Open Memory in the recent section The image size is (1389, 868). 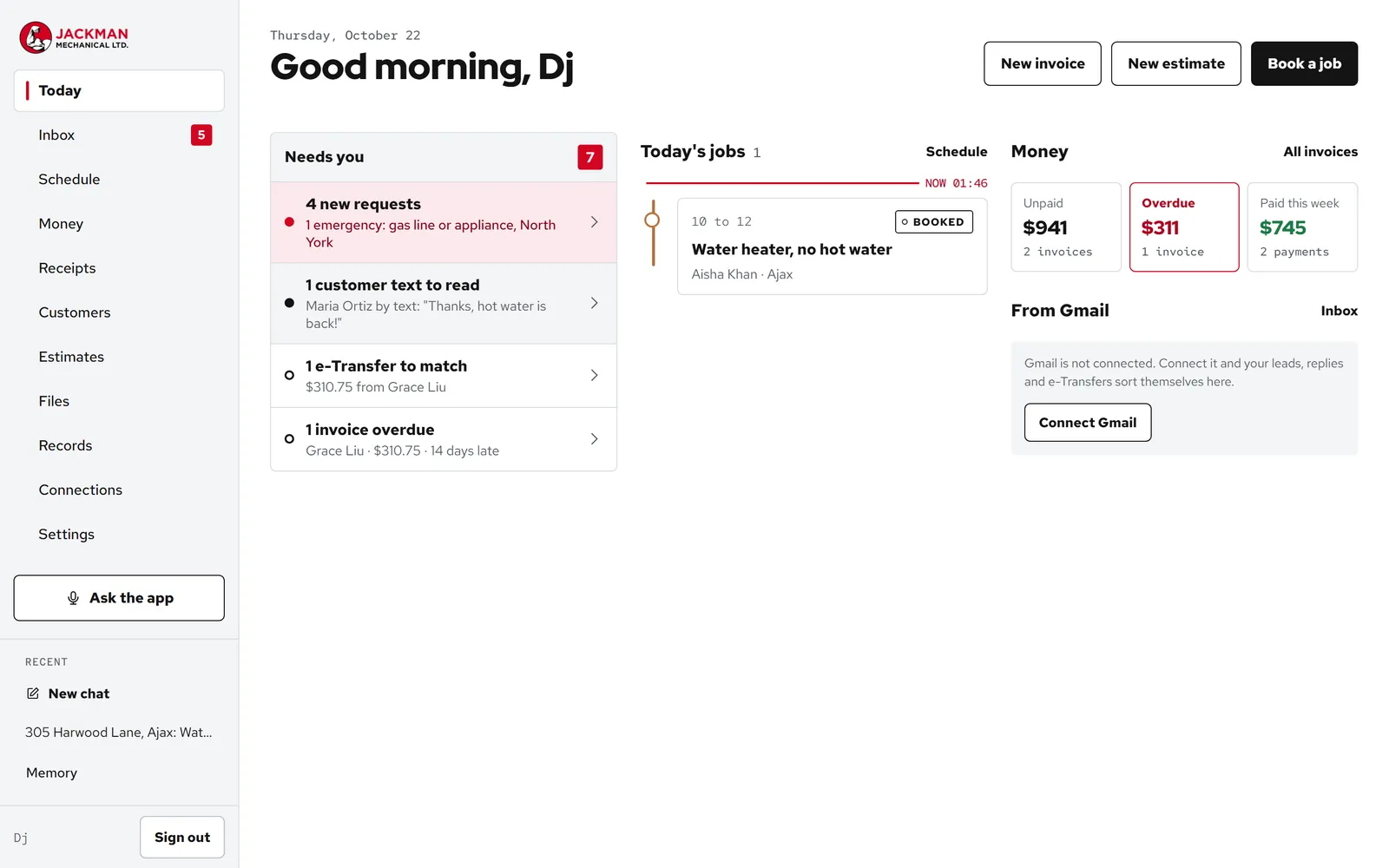pos(119,773)
